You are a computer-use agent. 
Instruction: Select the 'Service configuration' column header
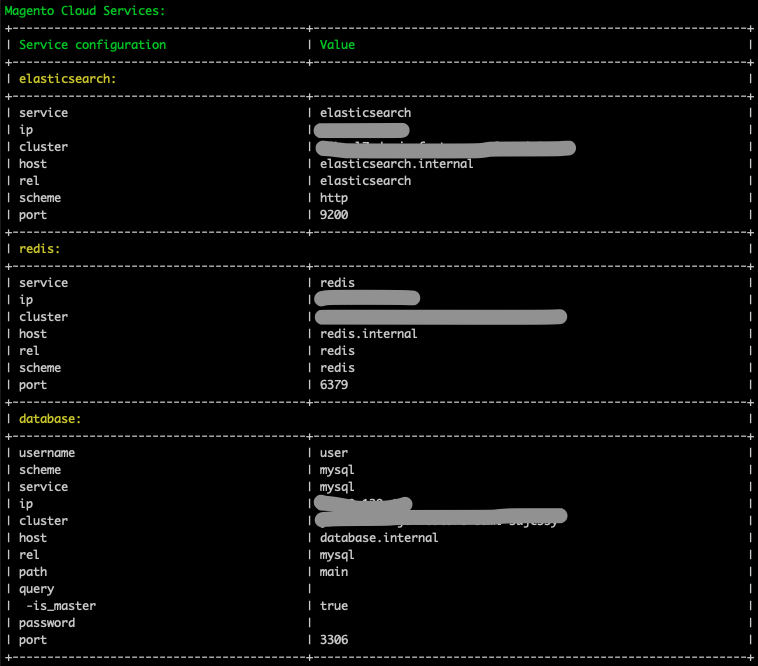point(92,45)
